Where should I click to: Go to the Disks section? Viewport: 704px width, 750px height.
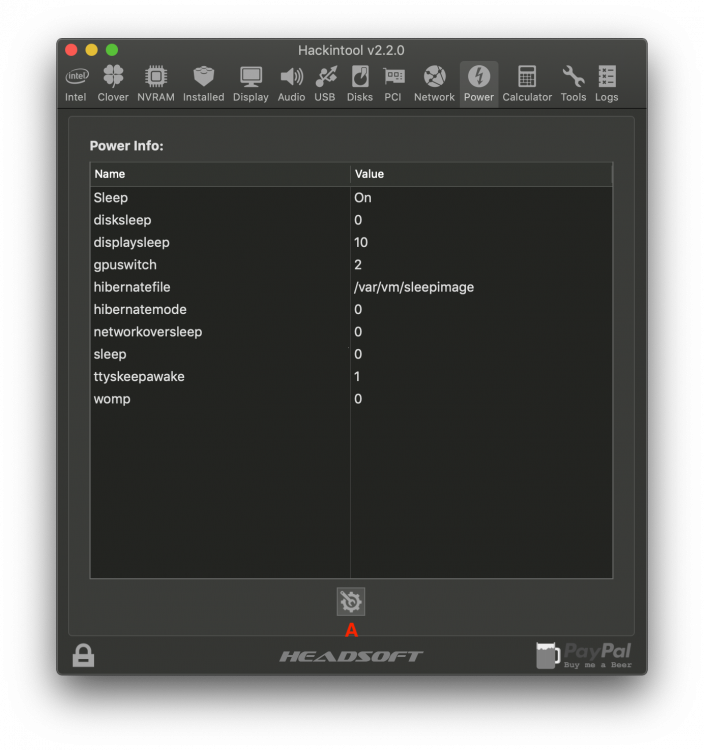360,84
